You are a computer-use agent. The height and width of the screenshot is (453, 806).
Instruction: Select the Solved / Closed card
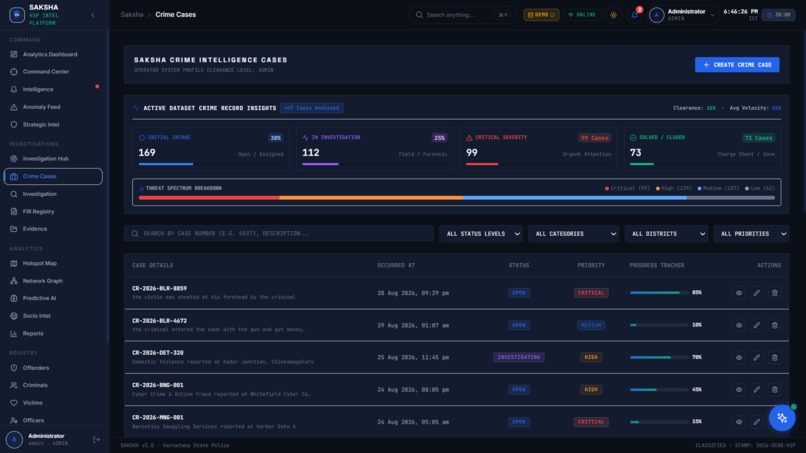[702, 149]
